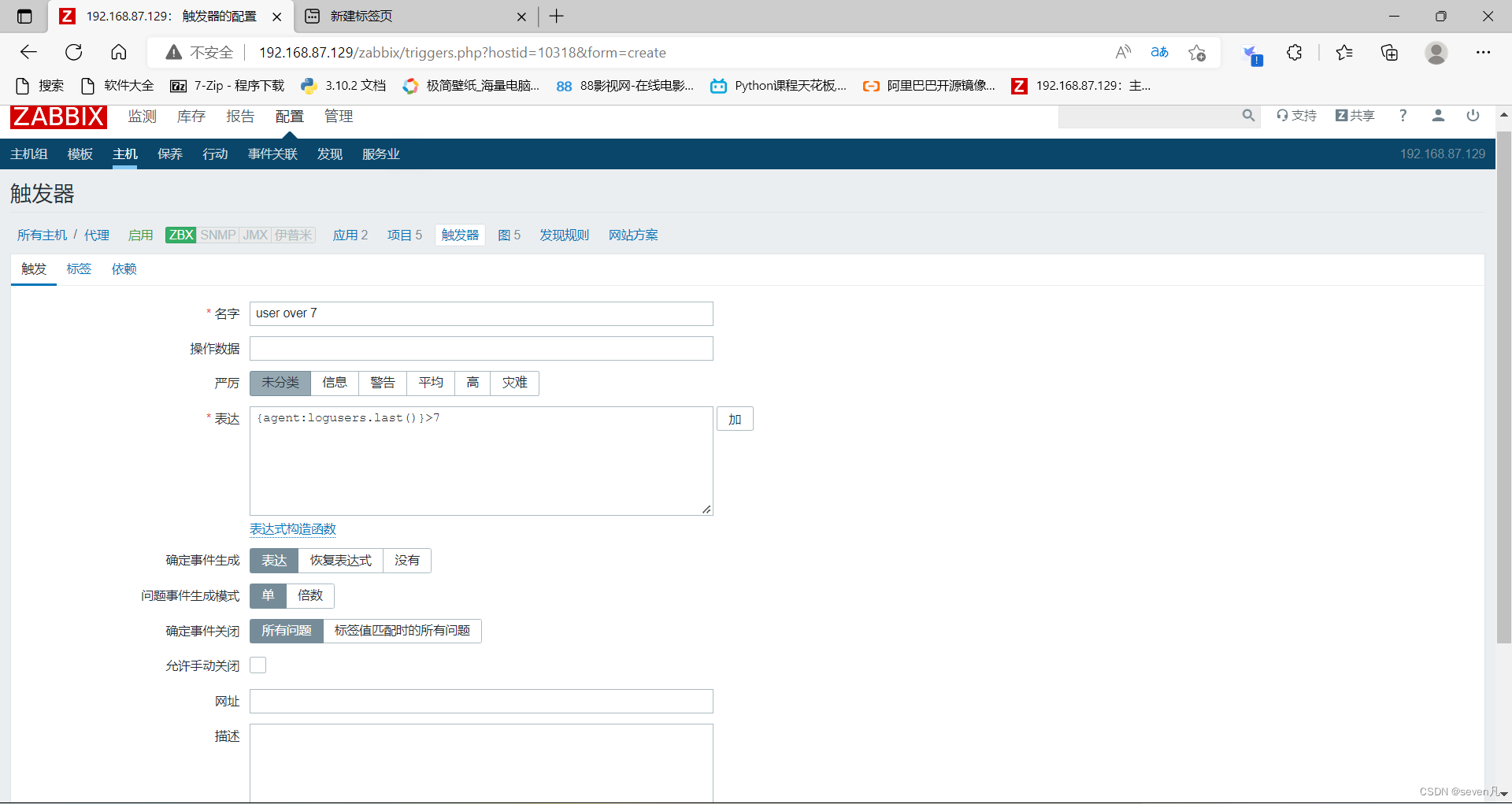Click the 支持 support link
The image size is (1512, 804).
click(x=1297, y=116)
